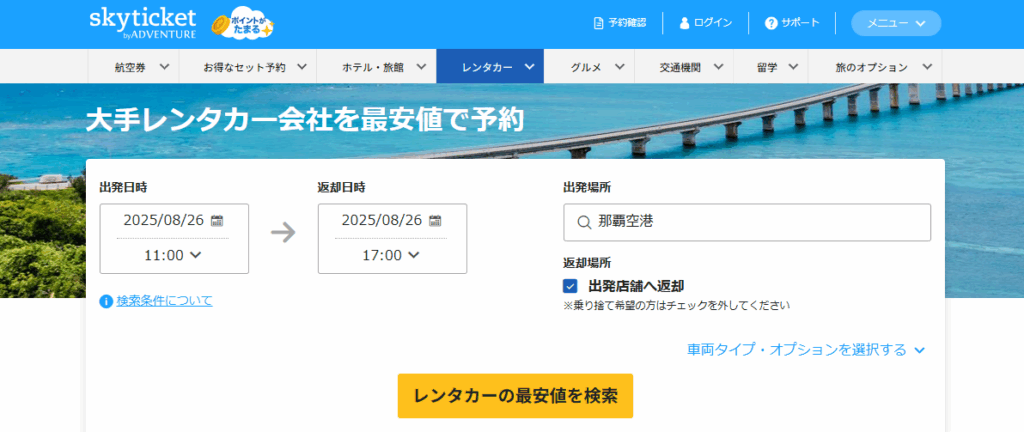Open the ホテル・旅館 menu
Image resolution: width=1024 pixels, height=432 pixels.
point(377,67)
